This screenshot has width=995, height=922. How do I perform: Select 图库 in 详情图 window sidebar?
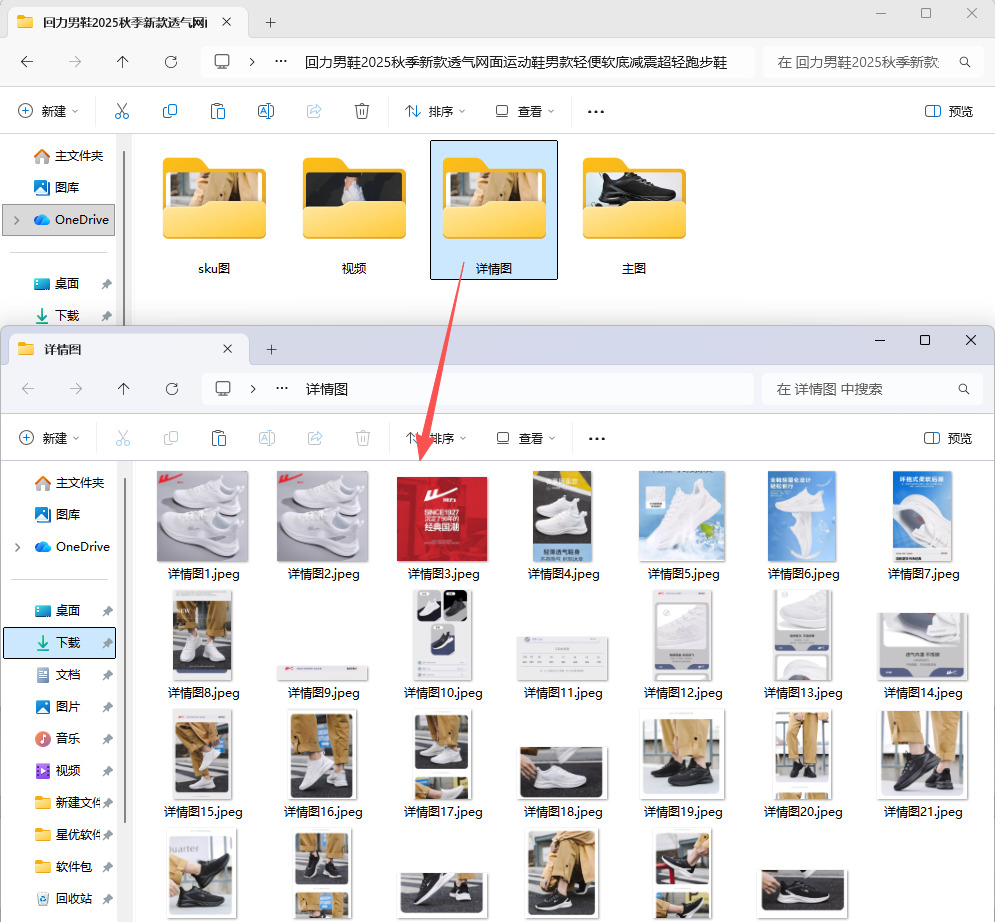[x=57, y=515]
